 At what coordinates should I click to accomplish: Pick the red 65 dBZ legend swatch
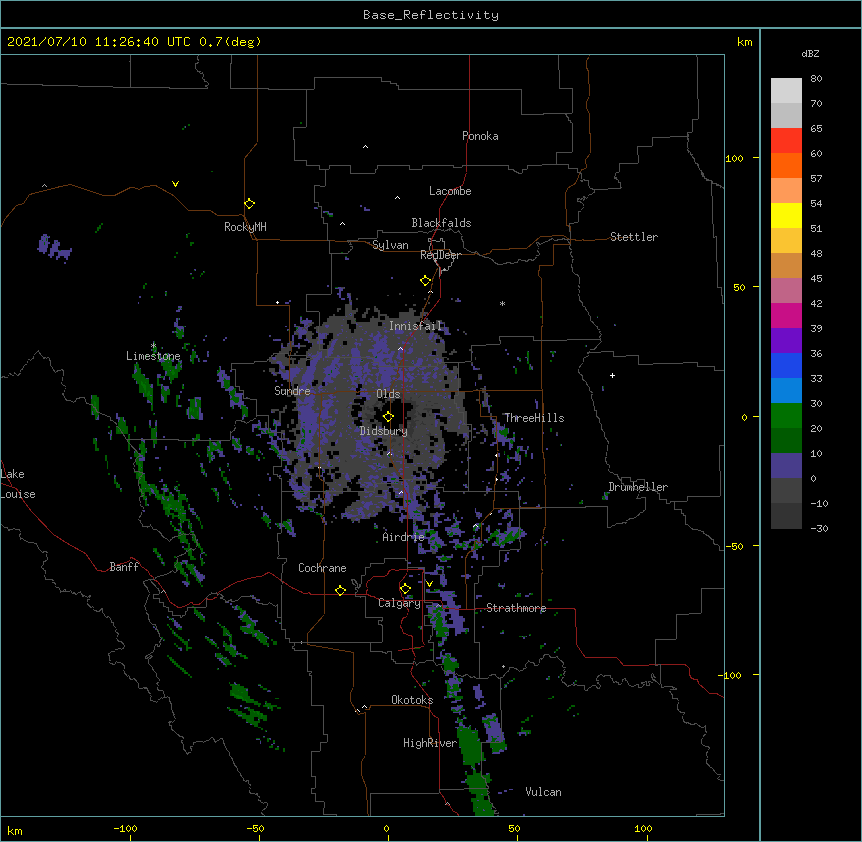[x=786, y=140]
